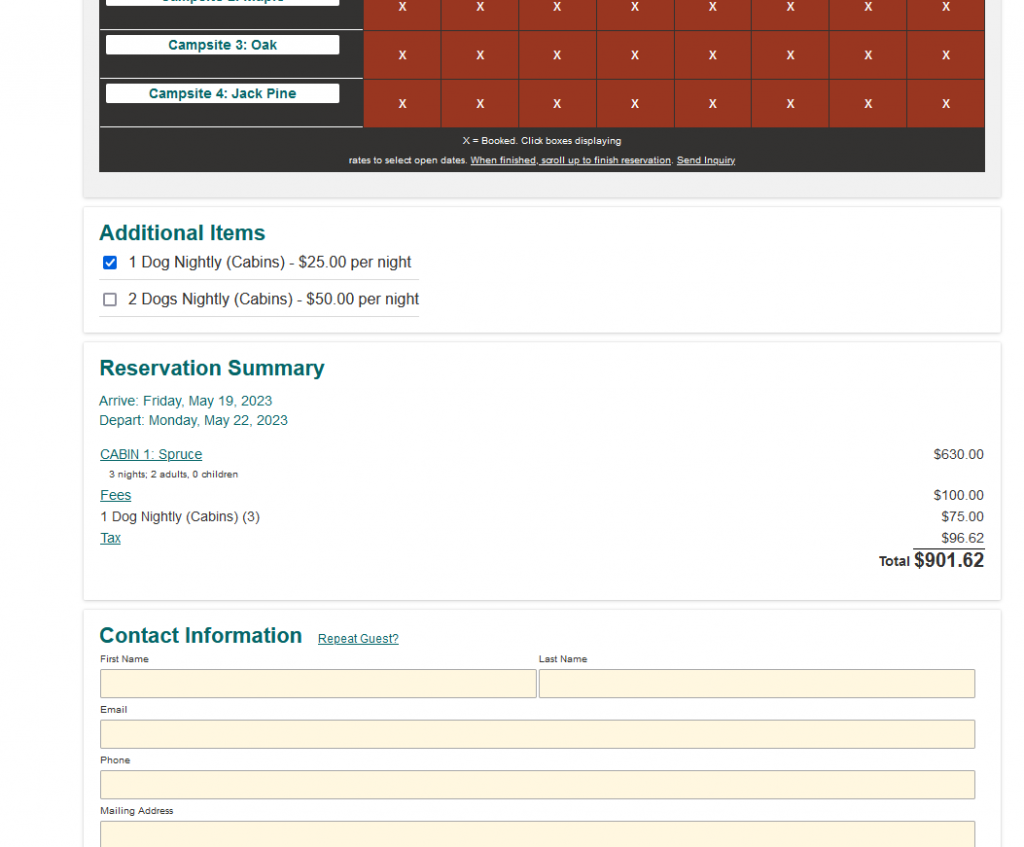1024x847 pixels.
Task: Select the $100.00 fees amount
Action: click(958, 496)
